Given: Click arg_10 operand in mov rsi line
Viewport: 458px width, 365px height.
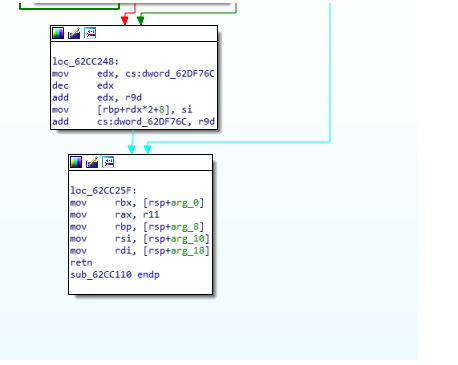Looking at the screenshot, I should 188,239.
